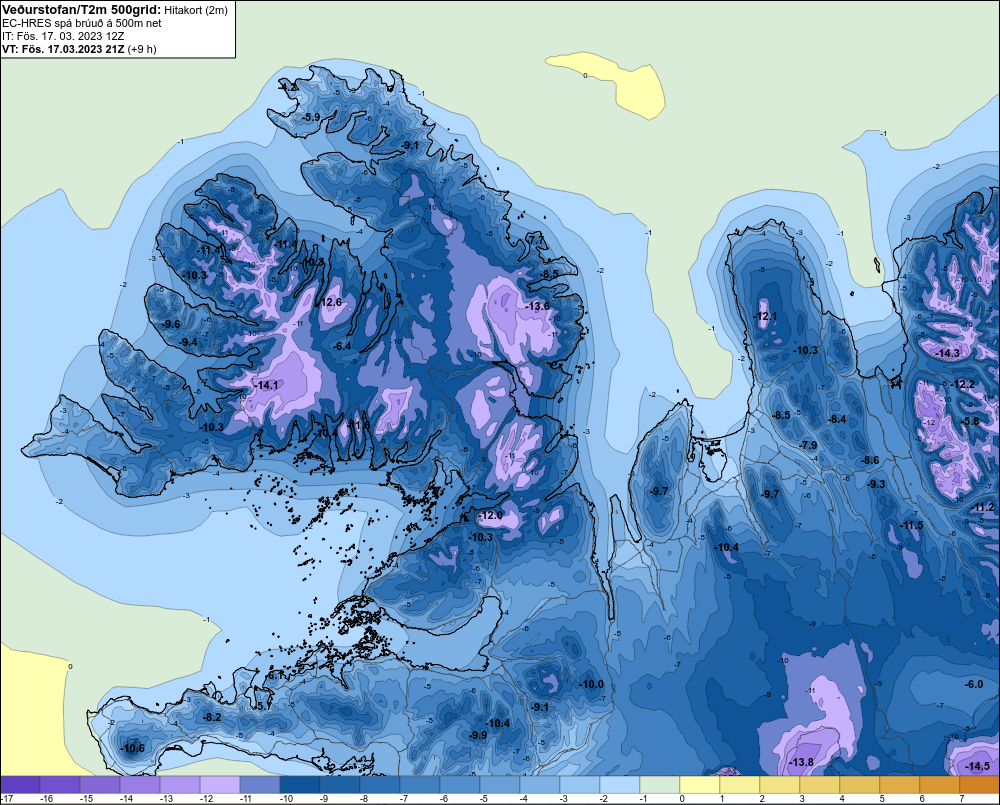Image resolution: width=1000 pixels, height=805 pixels.
Task: Pick the legend swatch starting at -12
Action: click(x=220, y=785)
